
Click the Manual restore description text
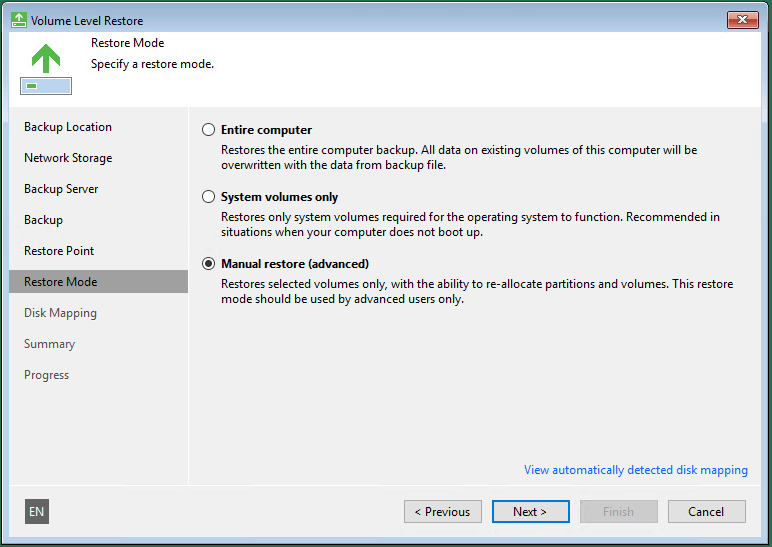(x=477, y=291)
